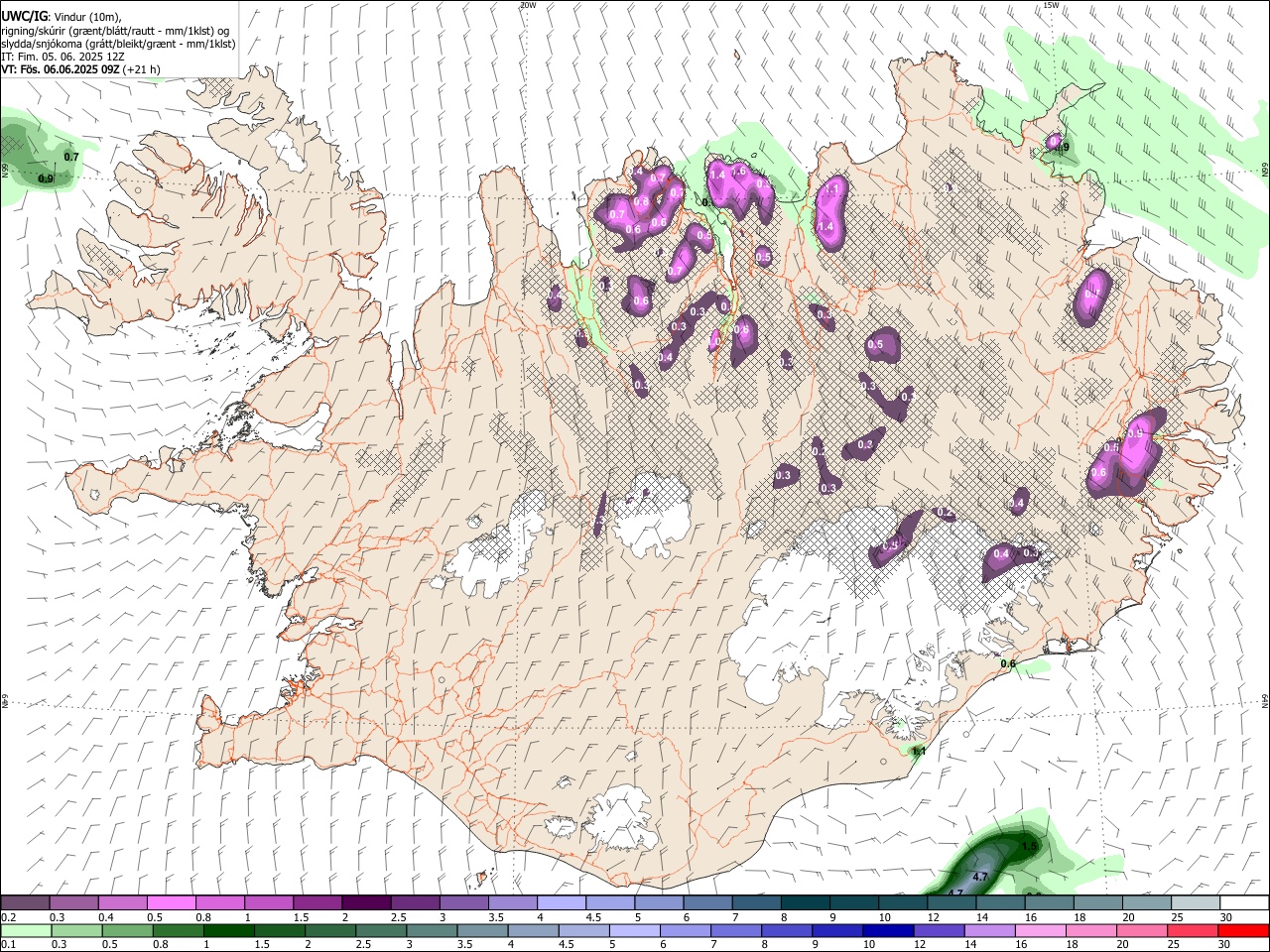Select the medium green 0.5 swatch in the lower legend

point(127,930)
